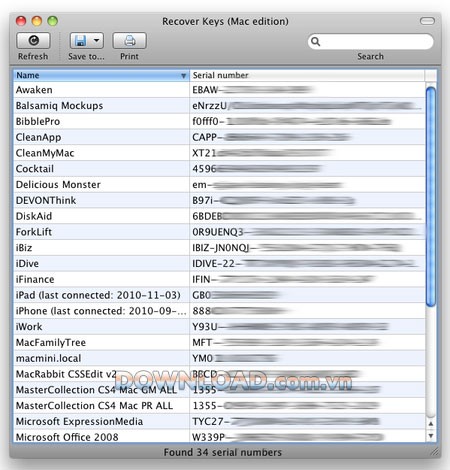Select MasterCollection CS4 Mac PR ALL row
This screenshot has width=450, height=470.
pyautogui.click(x=219, y=406)
